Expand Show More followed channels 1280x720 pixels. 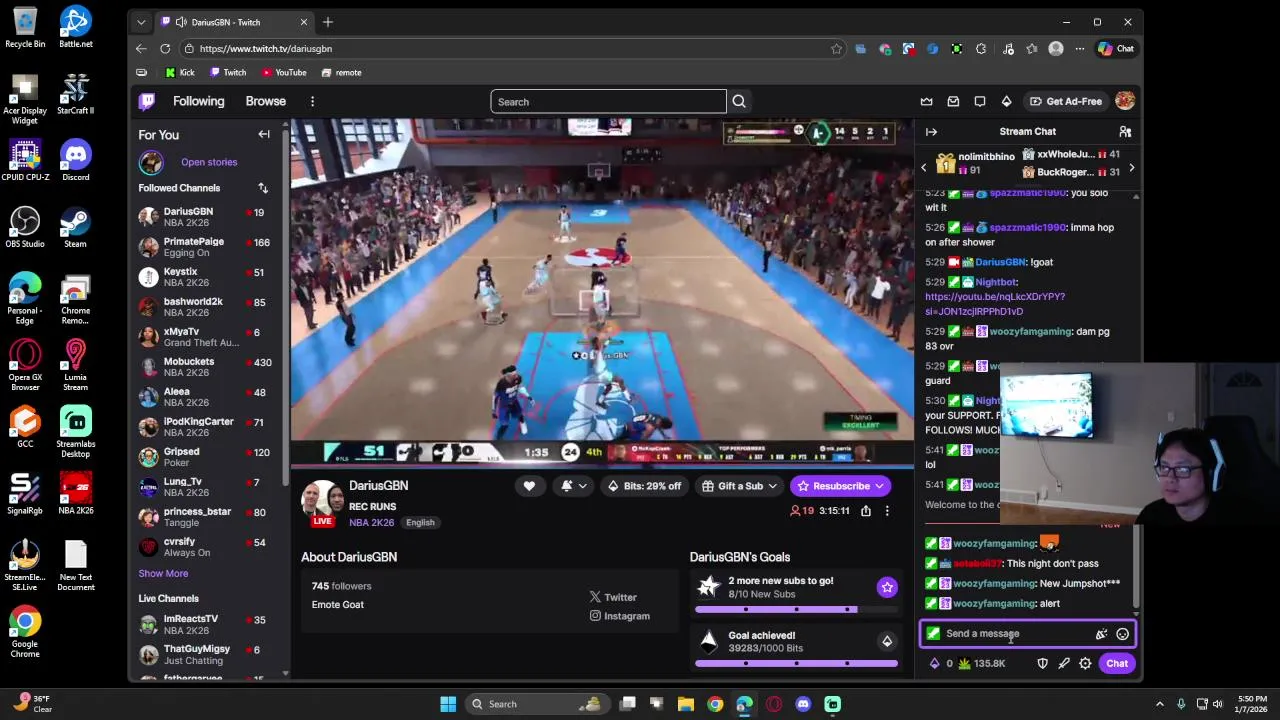(163, 574)
